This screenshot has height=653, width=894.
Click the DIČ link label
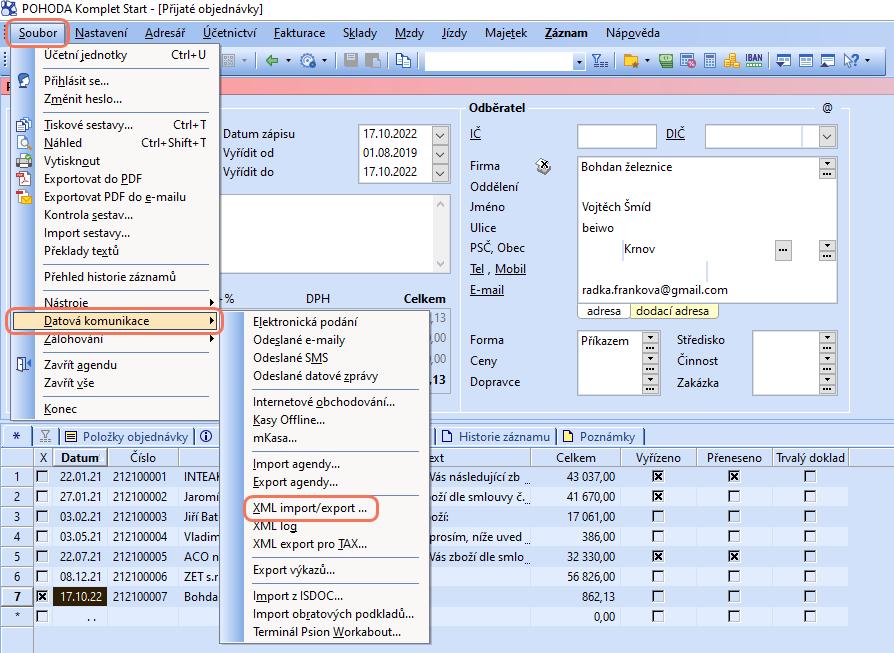pyautogui.click(x=675, y=134)
